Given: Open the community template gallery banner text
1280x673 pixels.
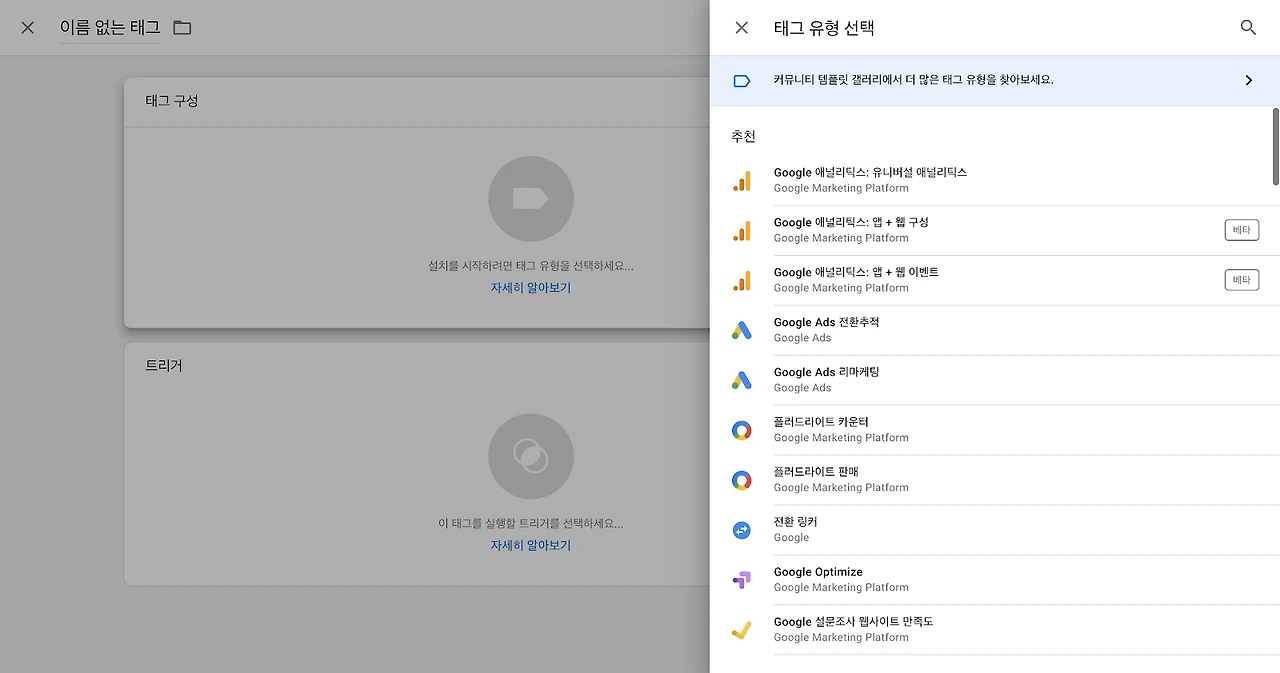Looking at the screenshot, I should (x=913, y=80).
